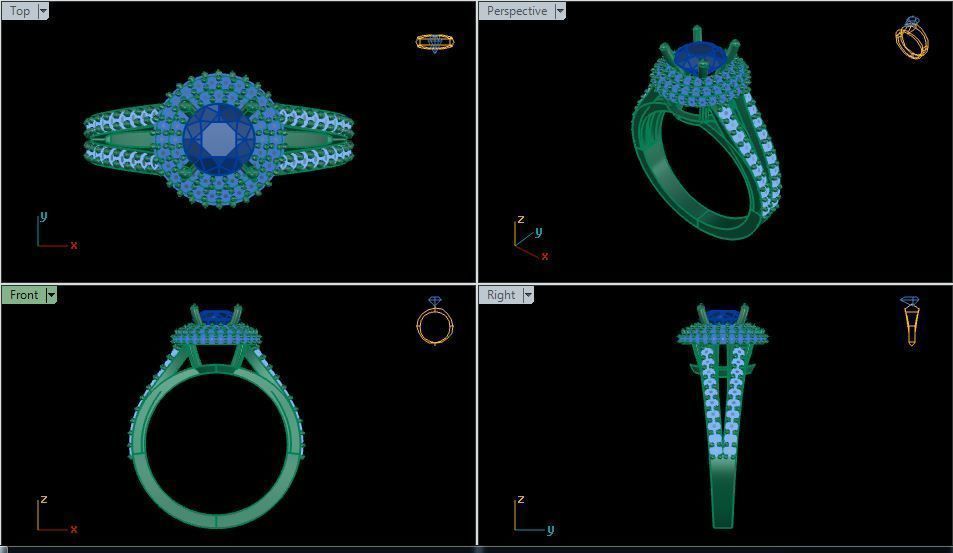Open the Right viewport dropdown arrow

tap(528, 295)
